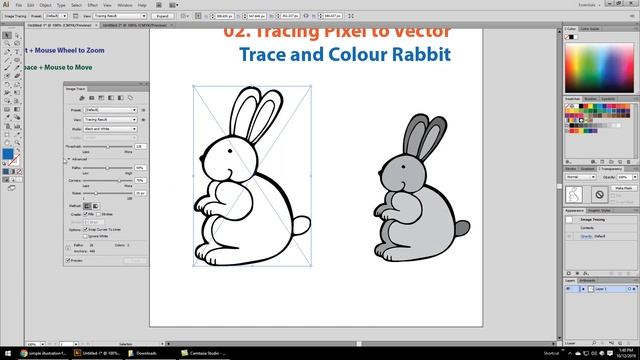Click the manage presets icon beside Preset
The width and height of the screenshot is (640, 360).
(x=143, y=110)
